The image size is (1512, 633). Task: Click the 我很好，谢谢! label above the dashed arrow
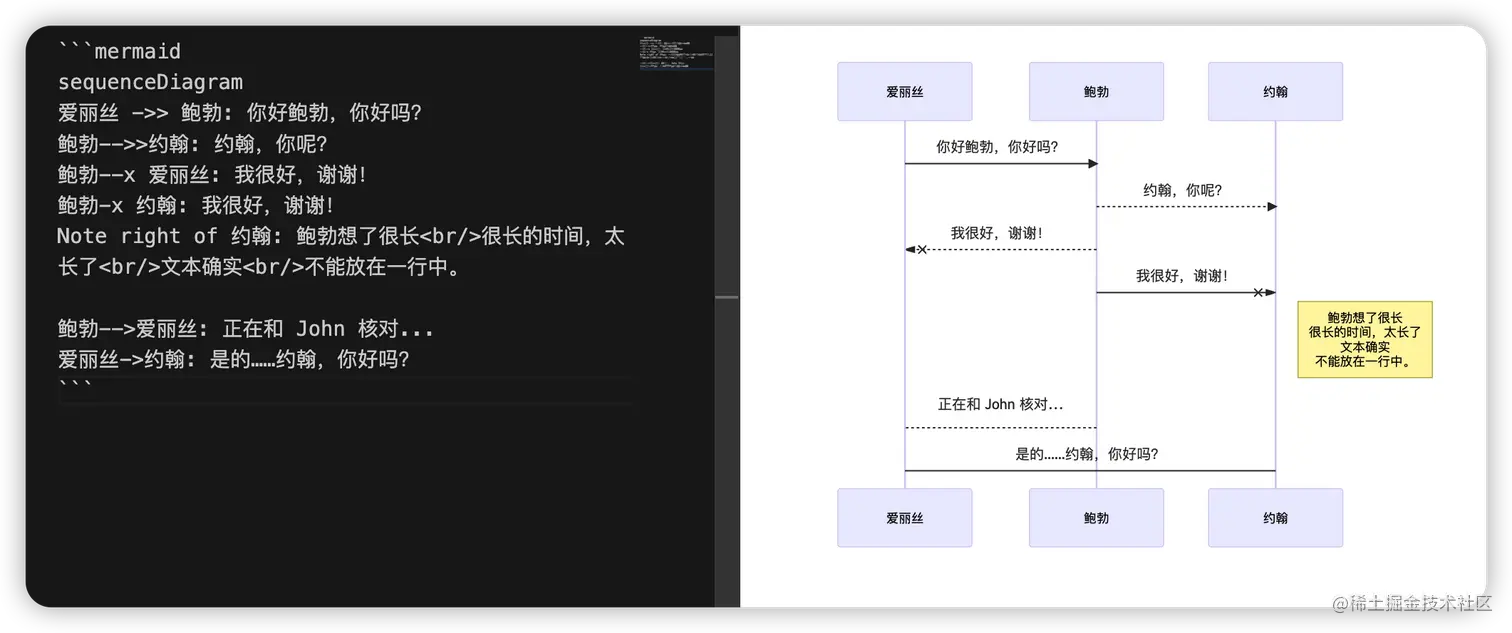click(x=997, y=233)
